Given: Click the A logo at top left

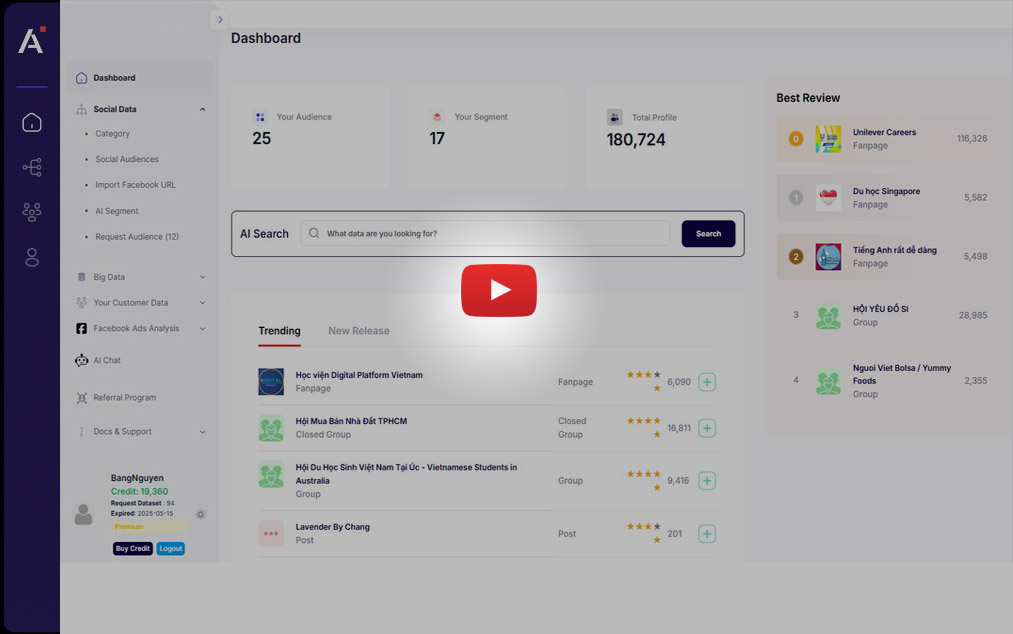Looking at the screenshot, I should [31, 41].
